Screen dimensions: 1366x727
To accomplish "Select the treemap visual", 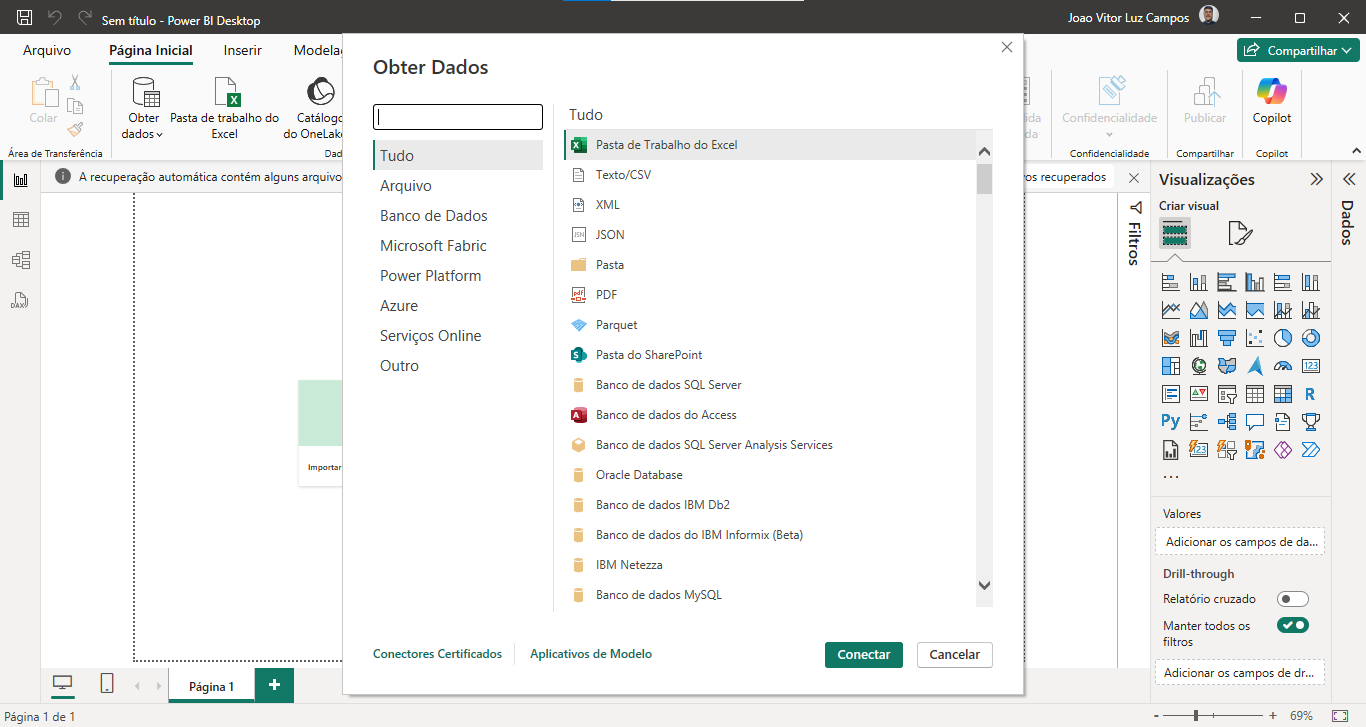I will click(x=1171, y=367).
